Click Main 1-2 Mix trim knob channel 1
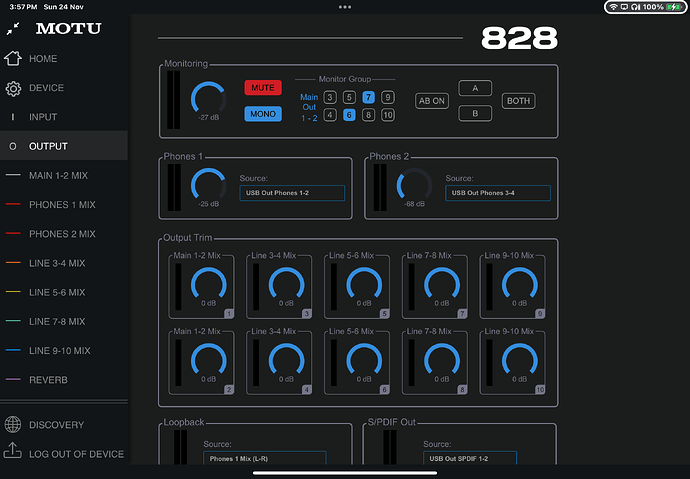 (x=209, y=285)
